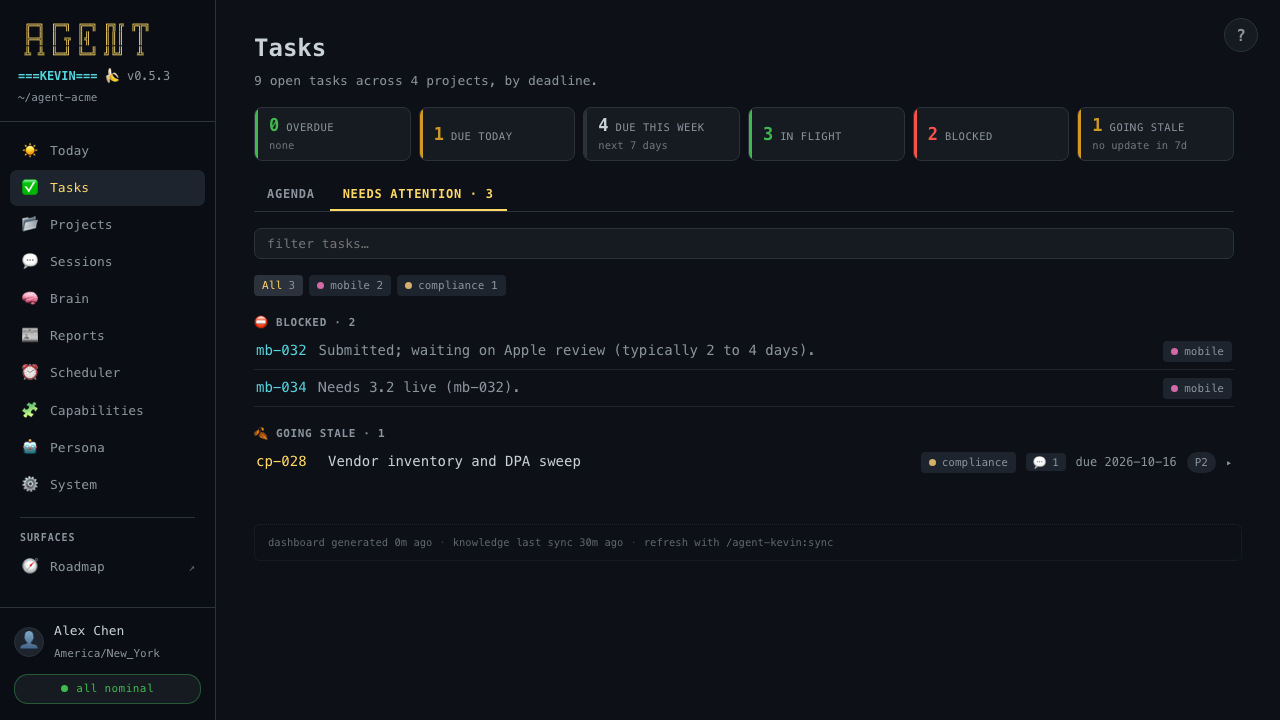This screenshot has height=720, width=1280.
Task: Open task link cp-028
Action: (281, 461)
